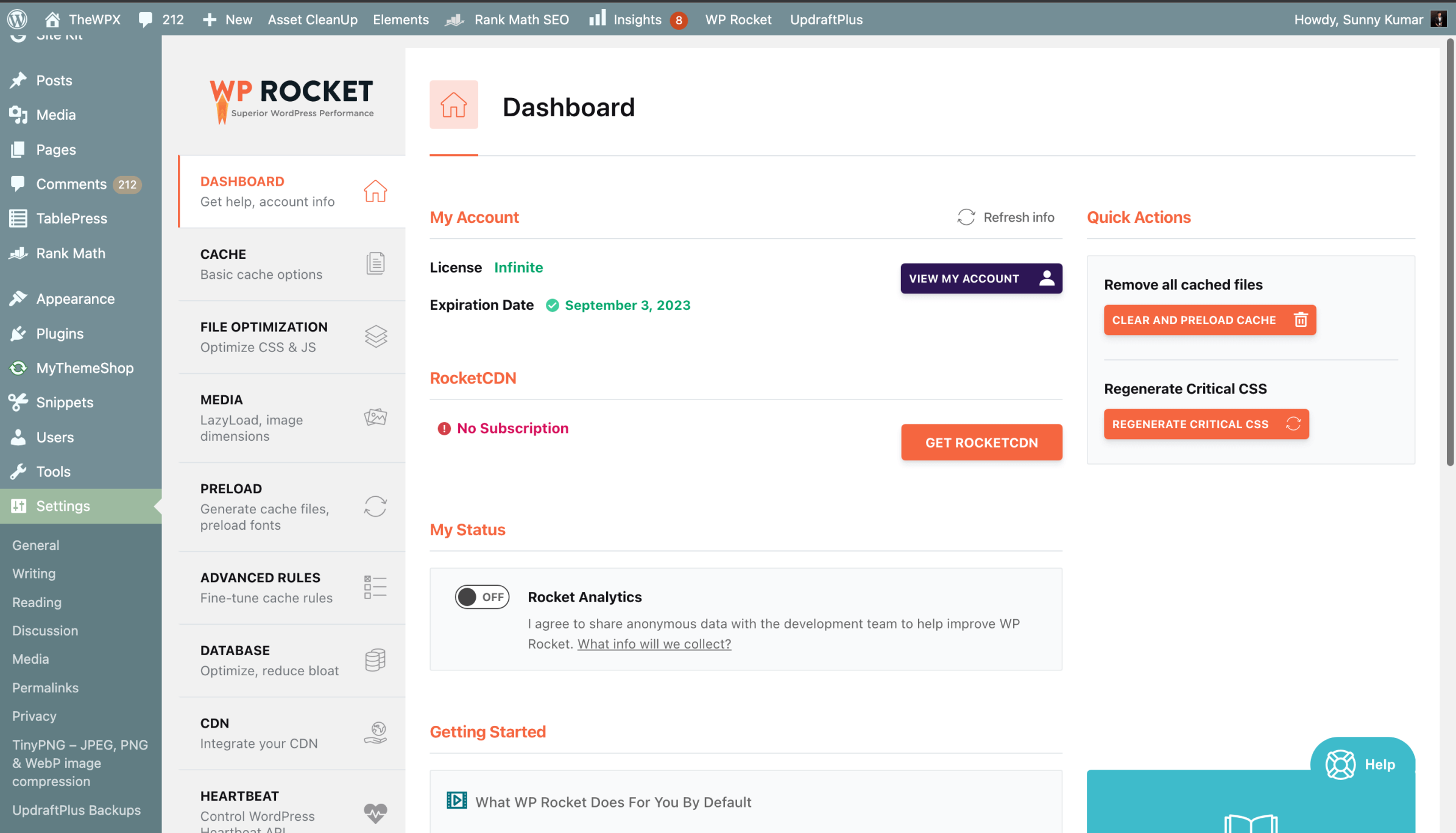Screen dimensions: 1456x833
Task: Open the New content menu in admin bar
Action: (228, 19)
